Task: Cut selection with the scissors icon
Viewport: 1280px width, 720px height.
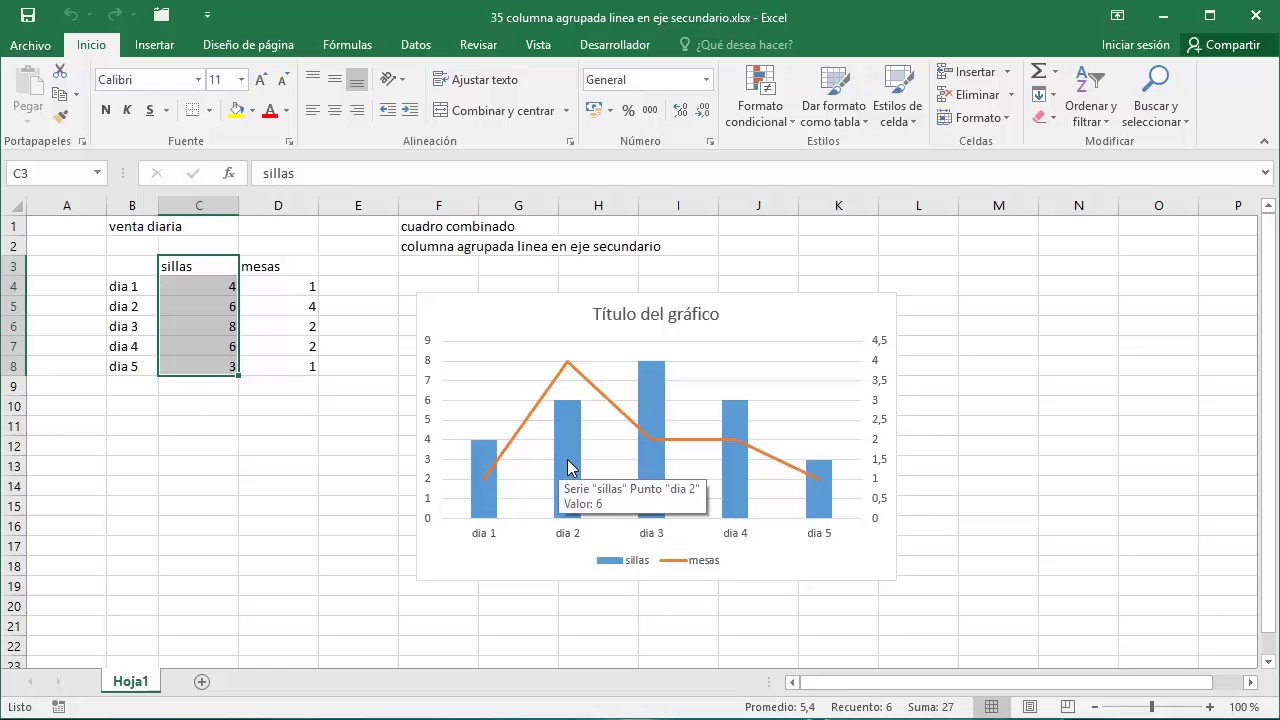Action: 60,72
